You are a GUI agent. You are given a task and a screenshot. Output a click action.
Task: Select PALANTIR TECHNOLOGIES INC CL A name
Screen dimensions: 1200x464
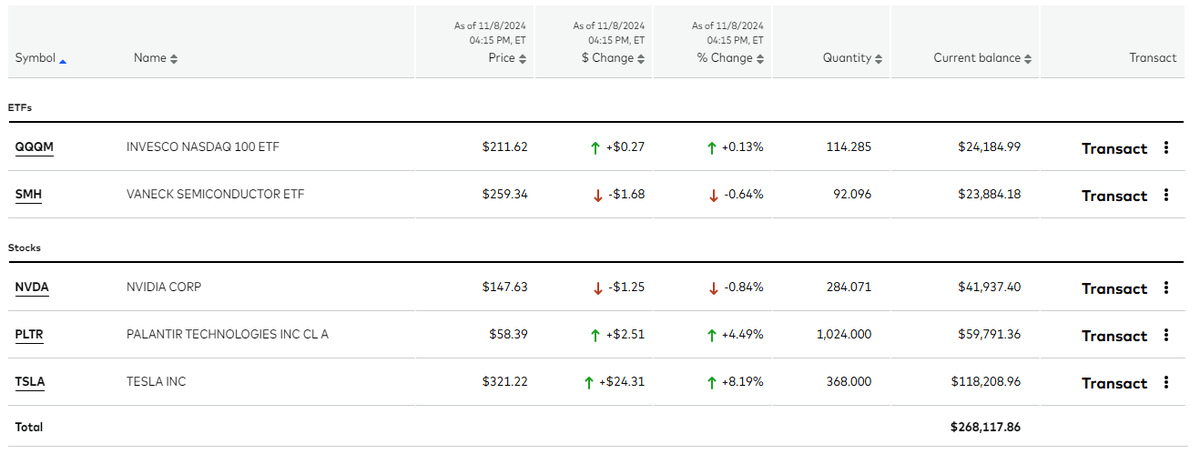click(x=227, y=334)
